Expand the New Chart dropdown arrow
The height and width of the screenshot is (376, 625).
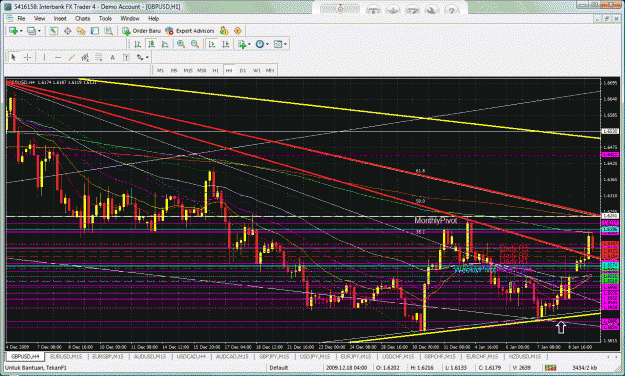21,31
